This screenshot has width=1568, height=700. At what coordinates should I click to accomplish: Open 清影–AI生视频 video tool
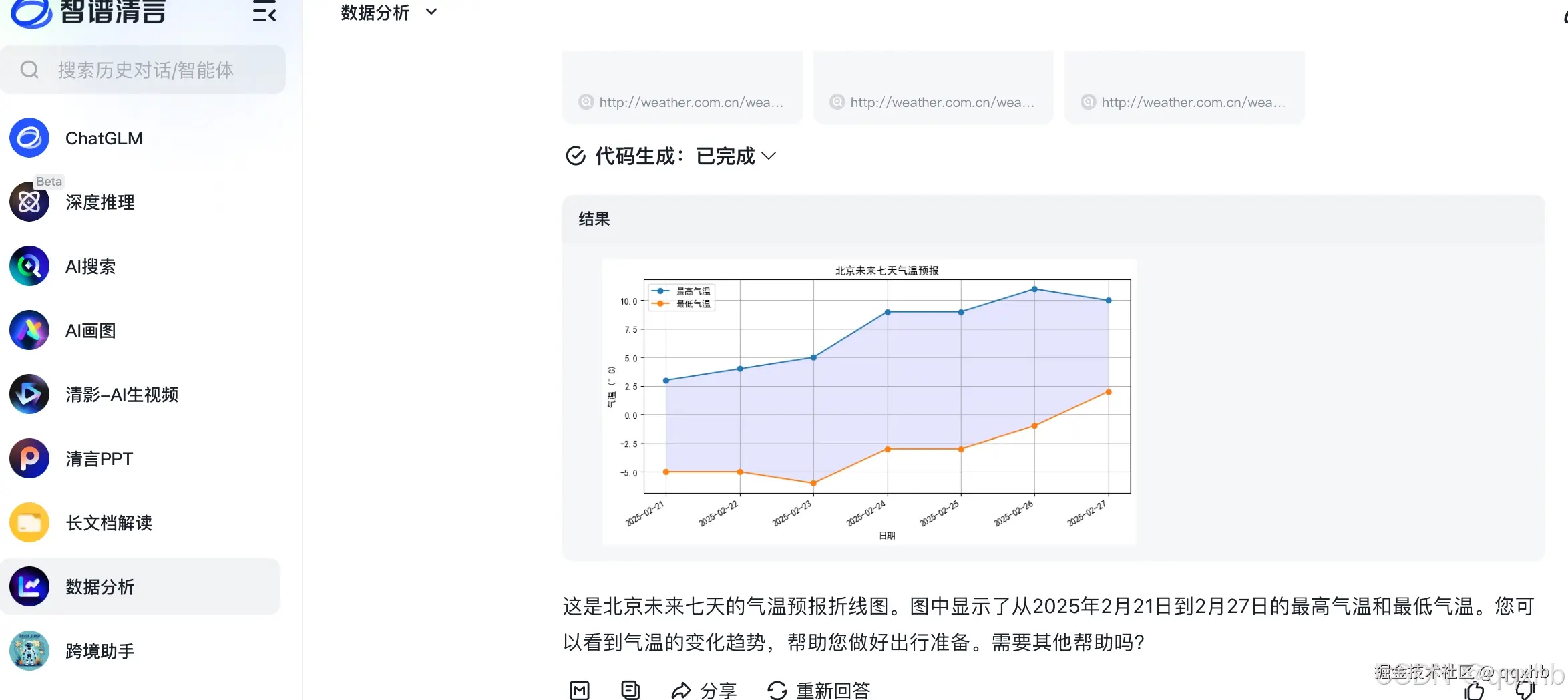(121, 394)
